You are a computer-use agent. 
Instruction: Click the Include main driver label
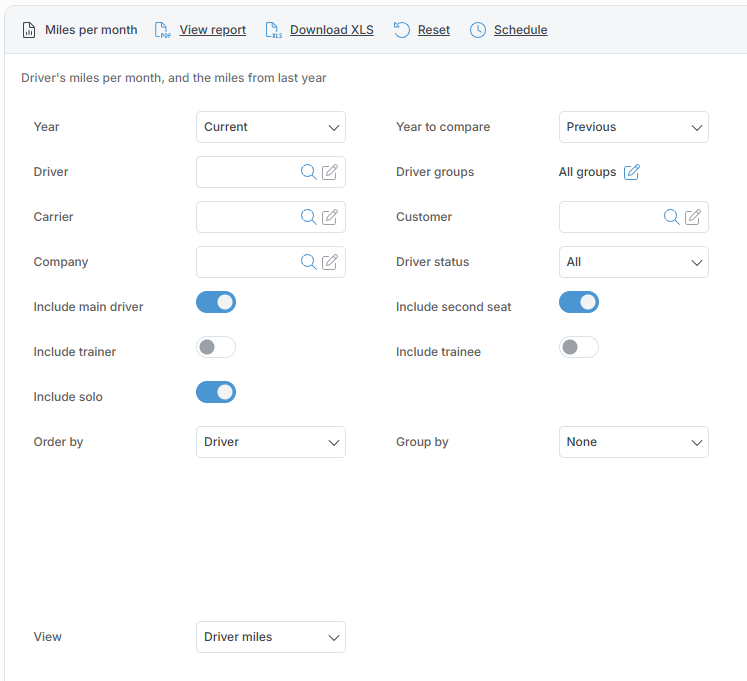click(88, 307)
